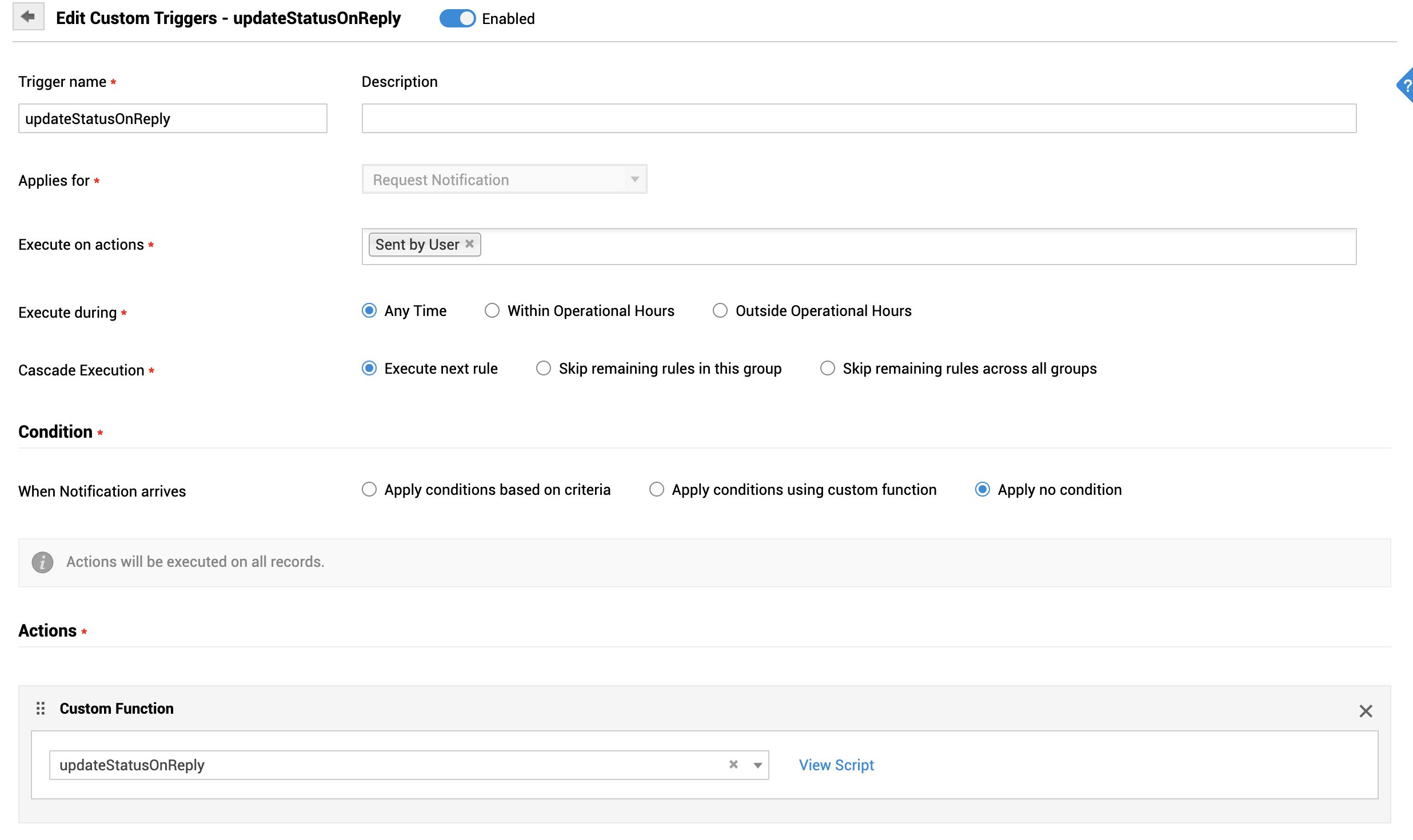This screenshot has width=1413, height=840.
Task: Choose Apply conditions using custom function
Action: (x=656, y=490)
